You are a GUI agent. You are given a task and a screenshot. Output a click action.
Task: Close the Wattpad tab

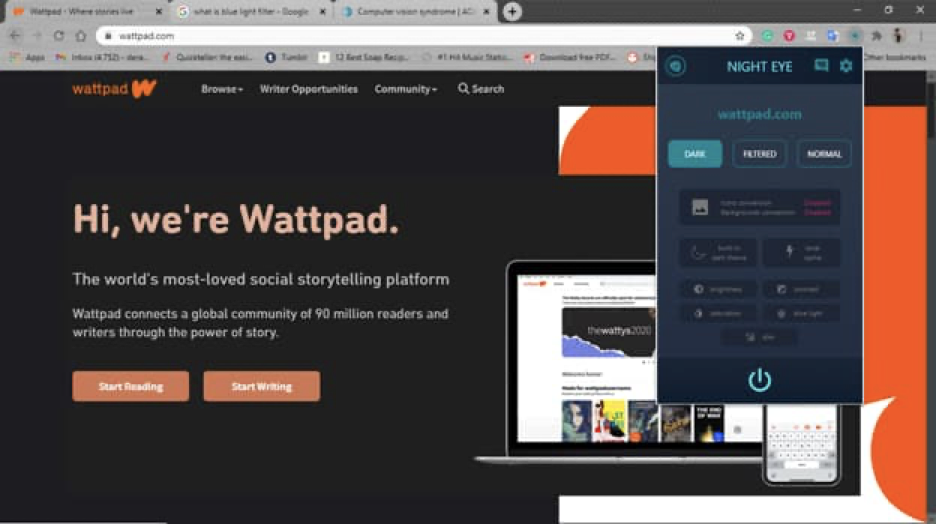coord(159,11)
